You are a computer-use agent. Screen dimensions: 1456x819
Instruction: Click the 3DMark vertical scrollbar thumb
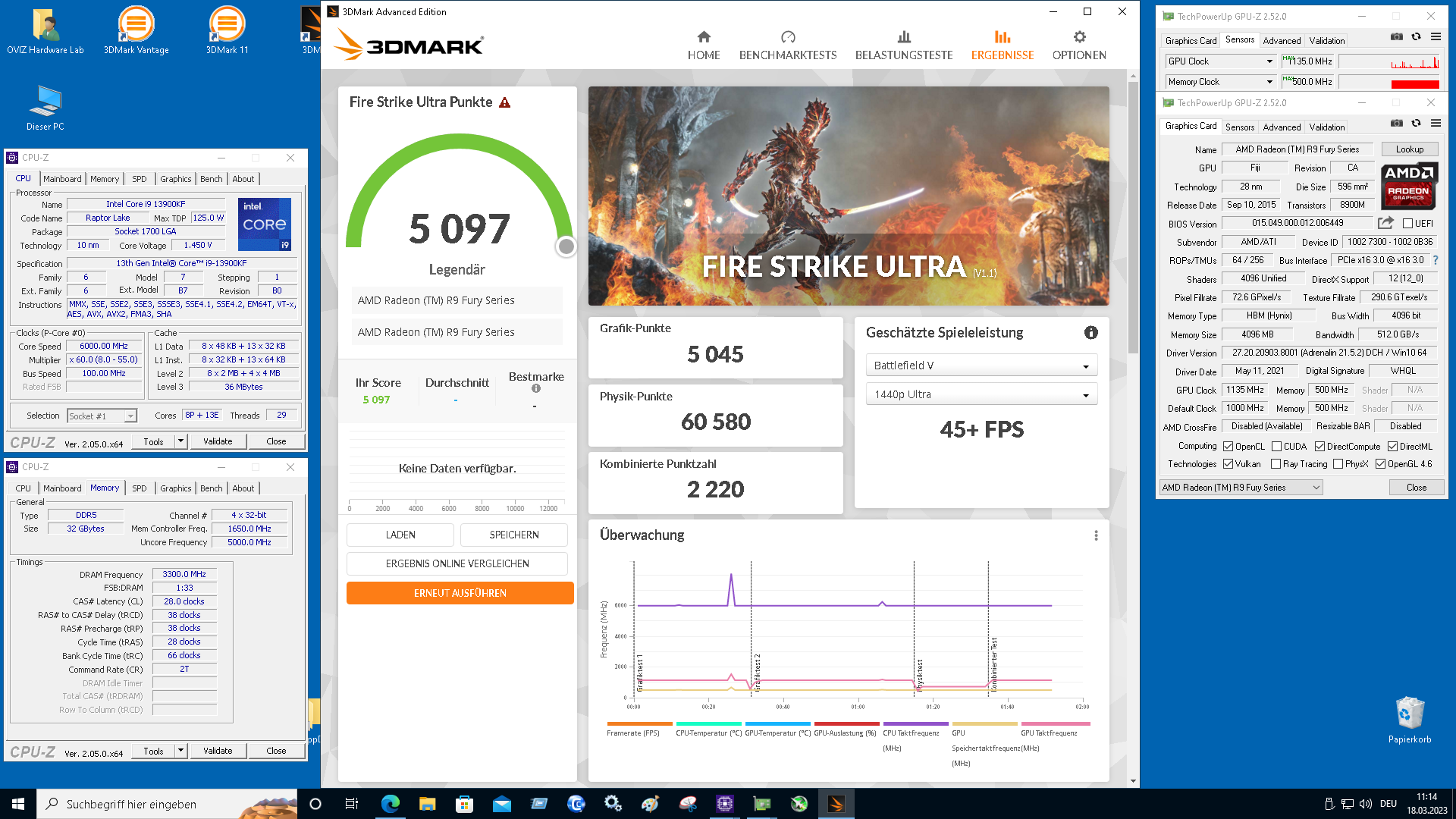coord(1133,216)
